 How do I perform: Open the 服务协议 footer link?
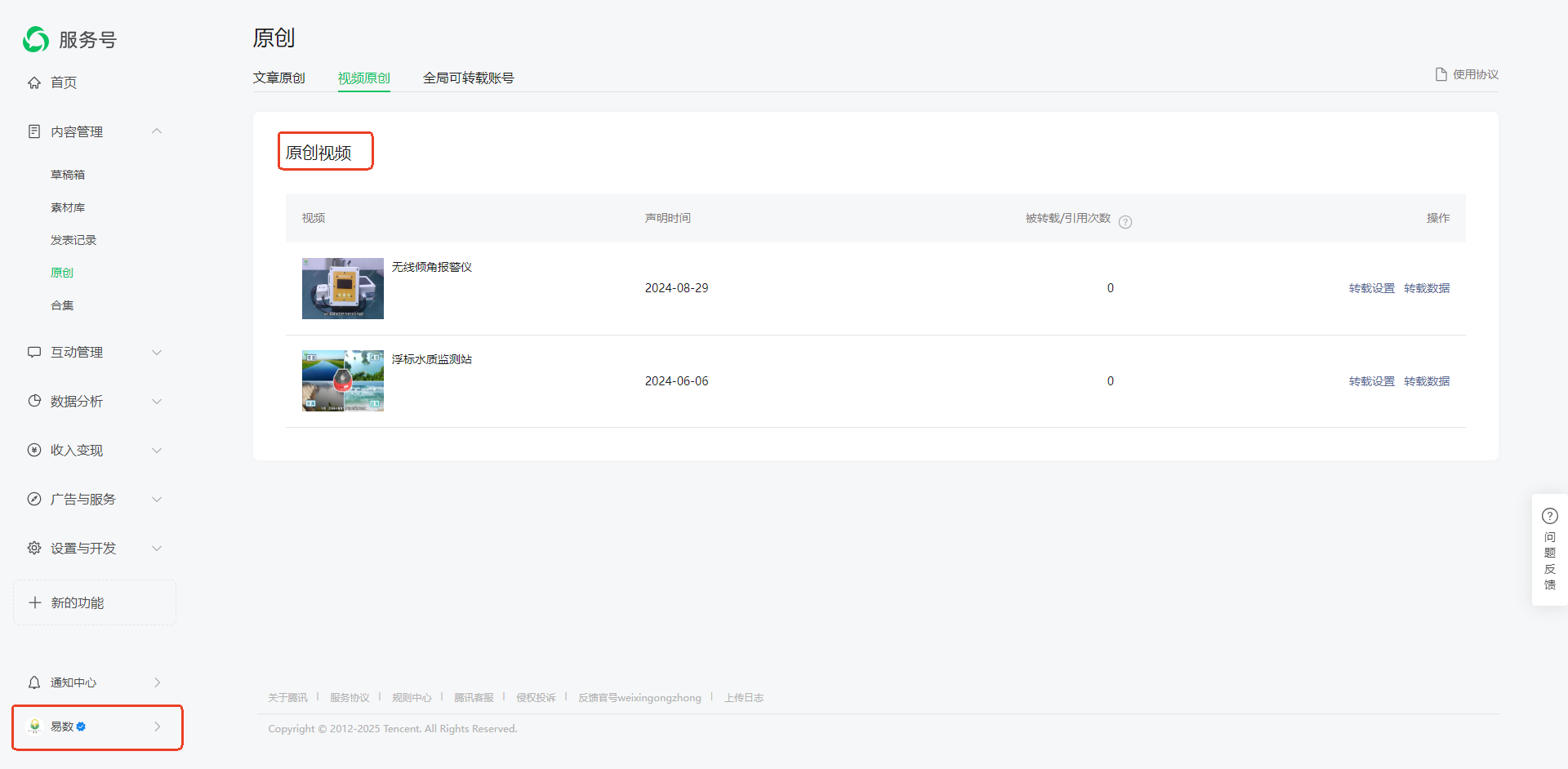tap(350, 698)
